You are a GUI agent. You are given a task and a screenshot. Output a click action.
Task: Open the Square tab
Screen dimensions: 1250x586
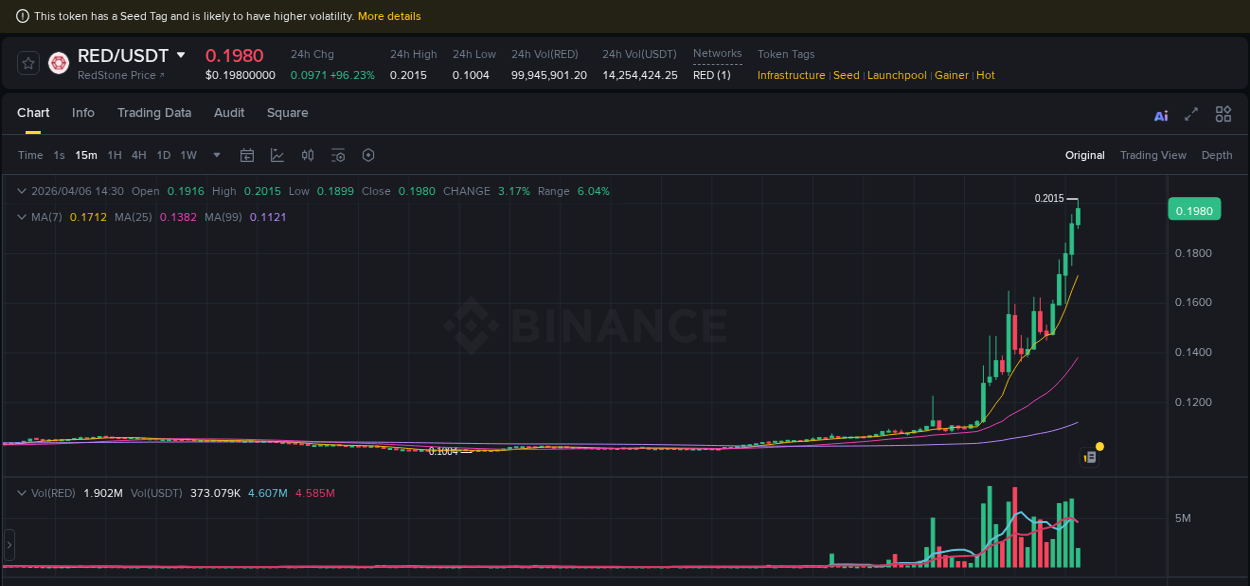coord(287,113)
